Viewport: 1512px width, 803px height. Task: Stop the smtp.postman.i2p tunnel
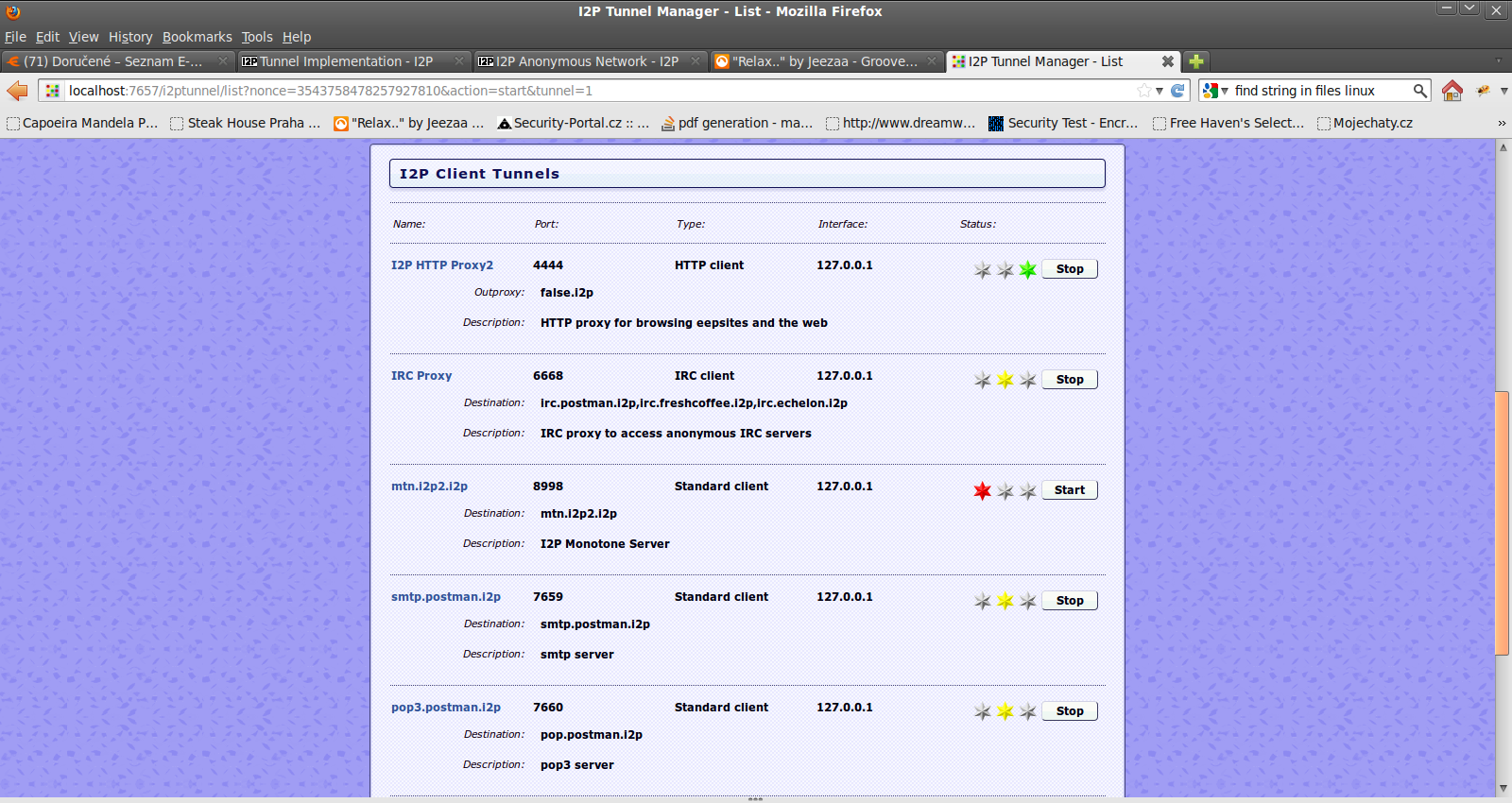click(x=1070, y=601)
